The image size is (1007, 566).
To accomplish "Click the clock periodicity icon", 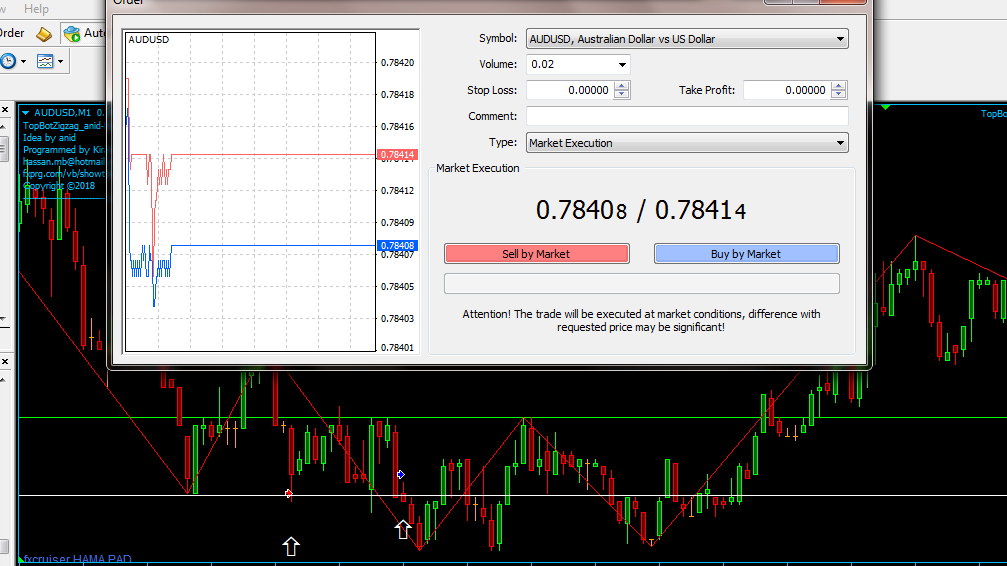I will pyautogui.click(x=9, y=61).
